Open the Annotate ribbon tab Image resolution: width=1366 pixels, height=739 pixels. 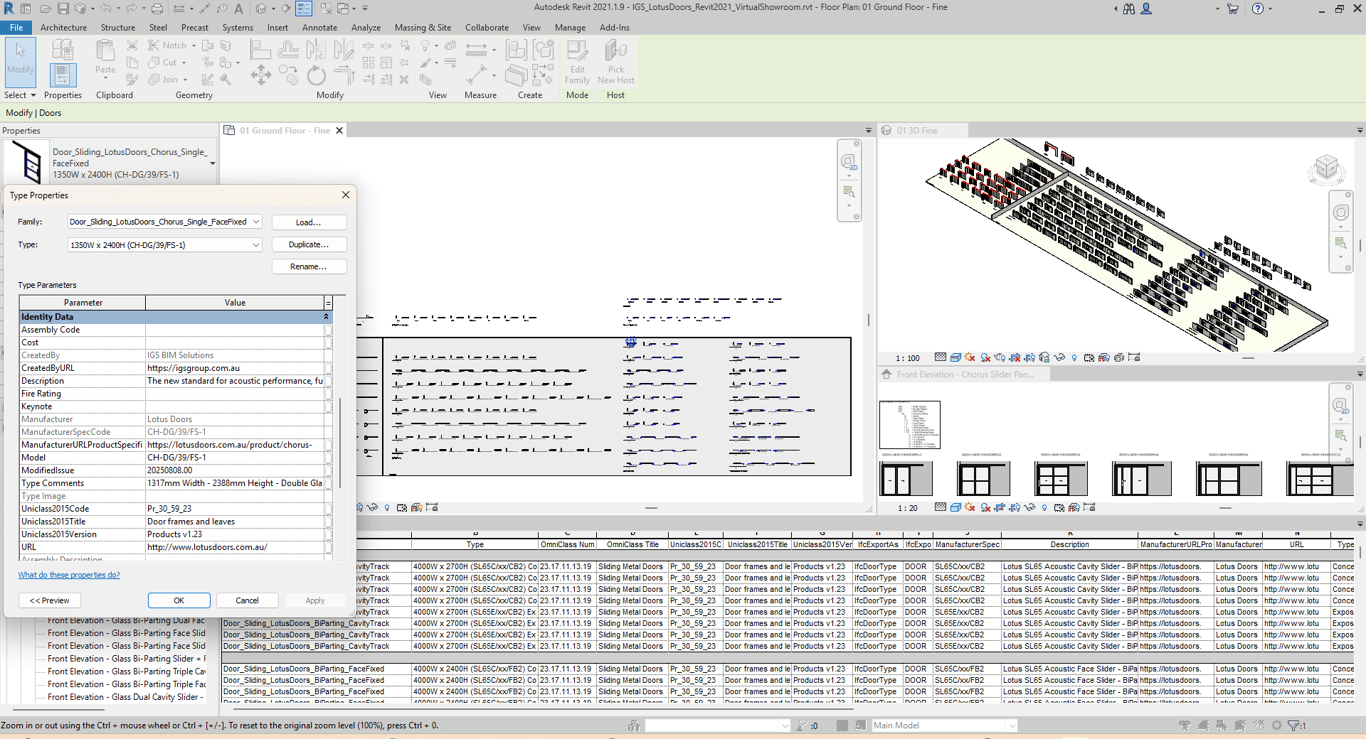(319, 28)
